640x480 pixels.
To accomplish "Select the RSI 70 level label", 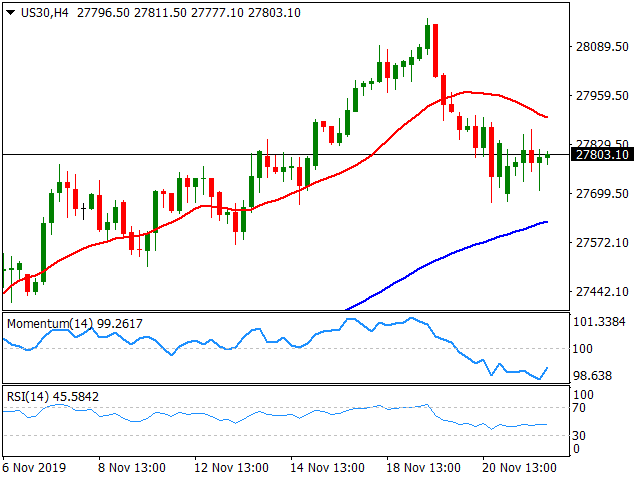I will 579,408.
